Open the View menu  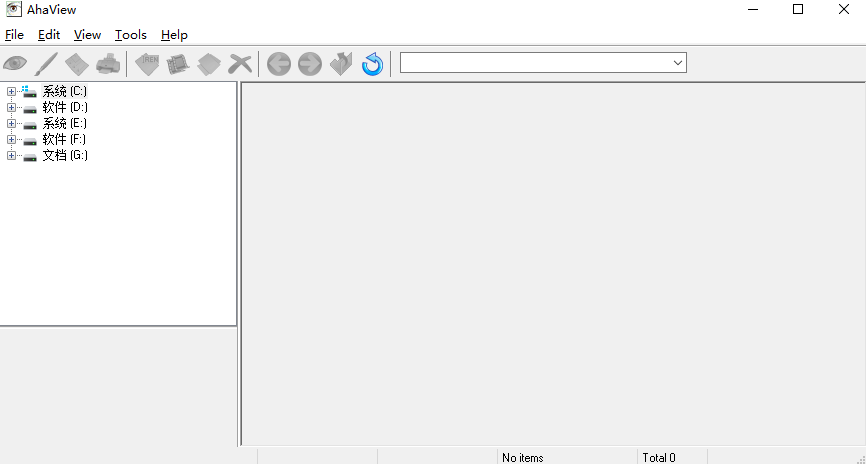[x=87, y=35]
